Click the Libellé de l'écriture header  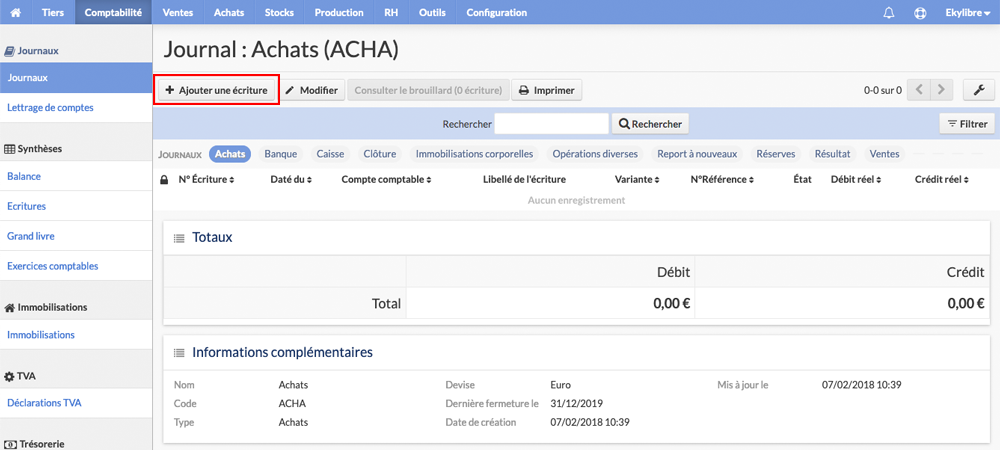click(524, 180)
